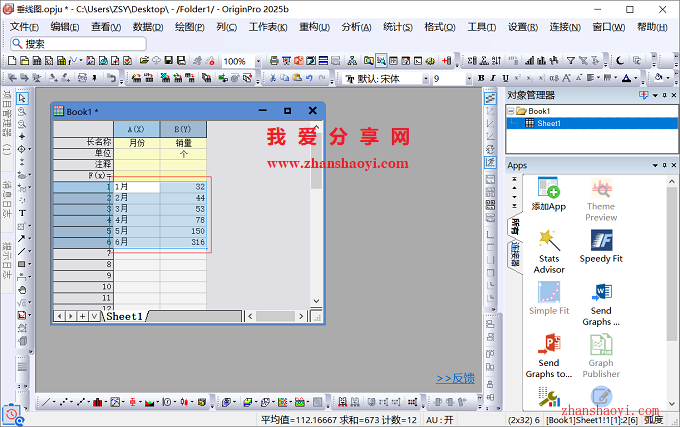Open the Apps panel options dropdown arrow
This screenshot has height=427, width=680.
pyautogui.click(x=655, y=165)
